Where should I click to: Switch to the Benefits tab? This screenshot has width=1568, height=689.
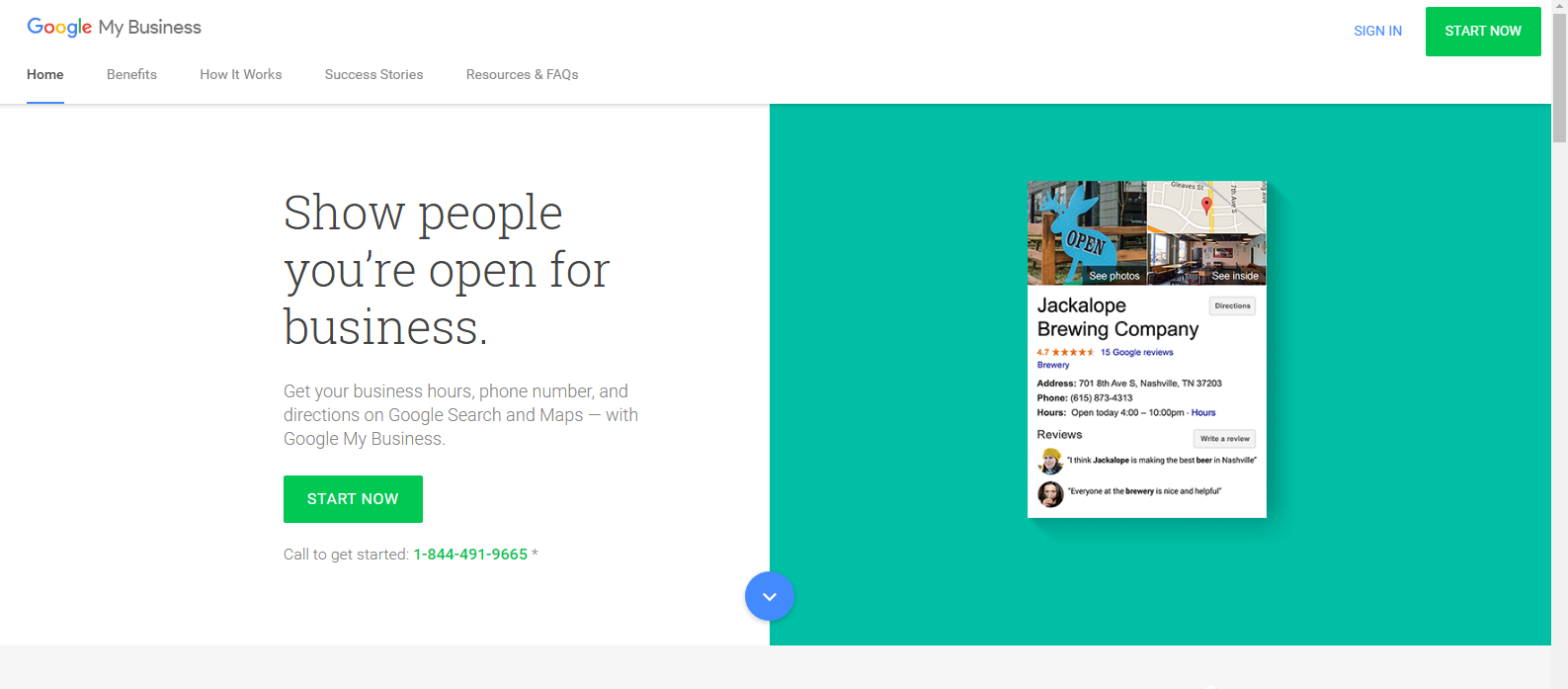pos(131,74)
